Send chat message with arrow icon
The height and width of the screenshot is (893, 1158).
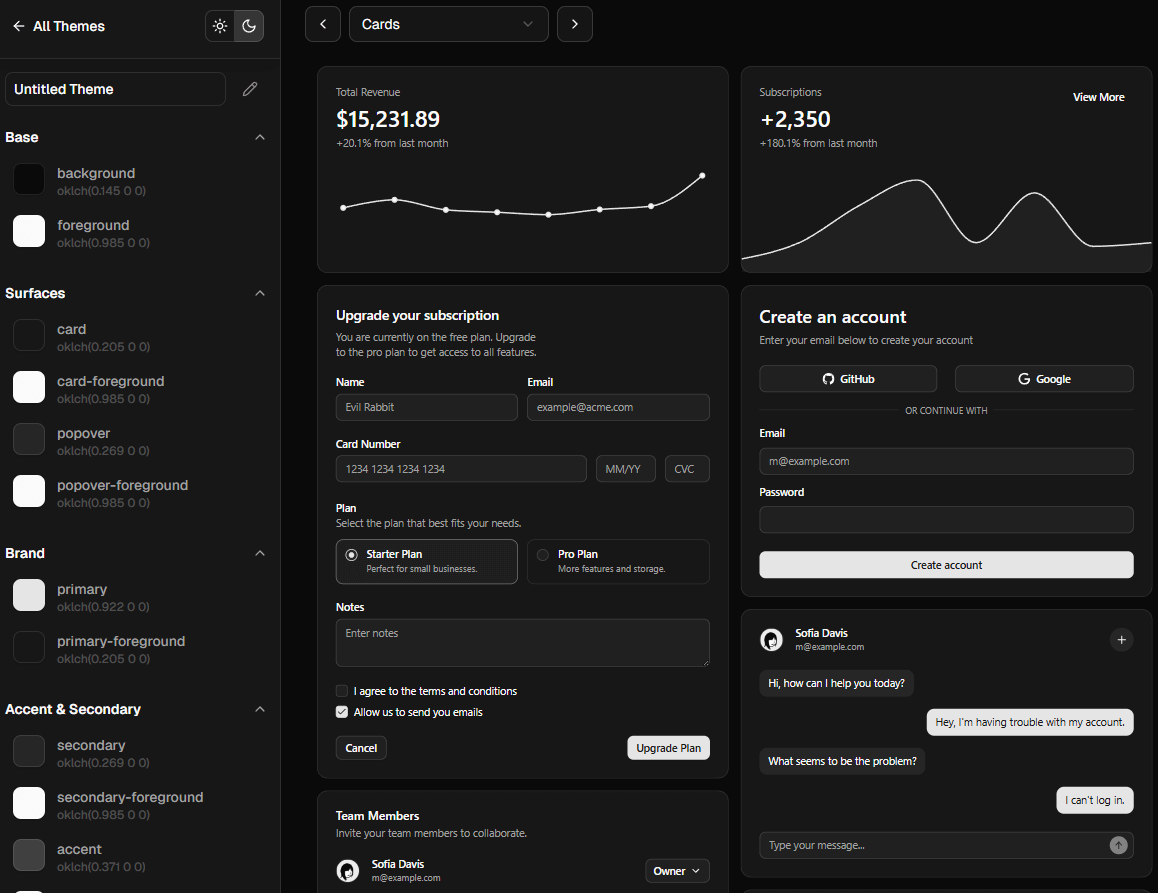coord(1118,845)
